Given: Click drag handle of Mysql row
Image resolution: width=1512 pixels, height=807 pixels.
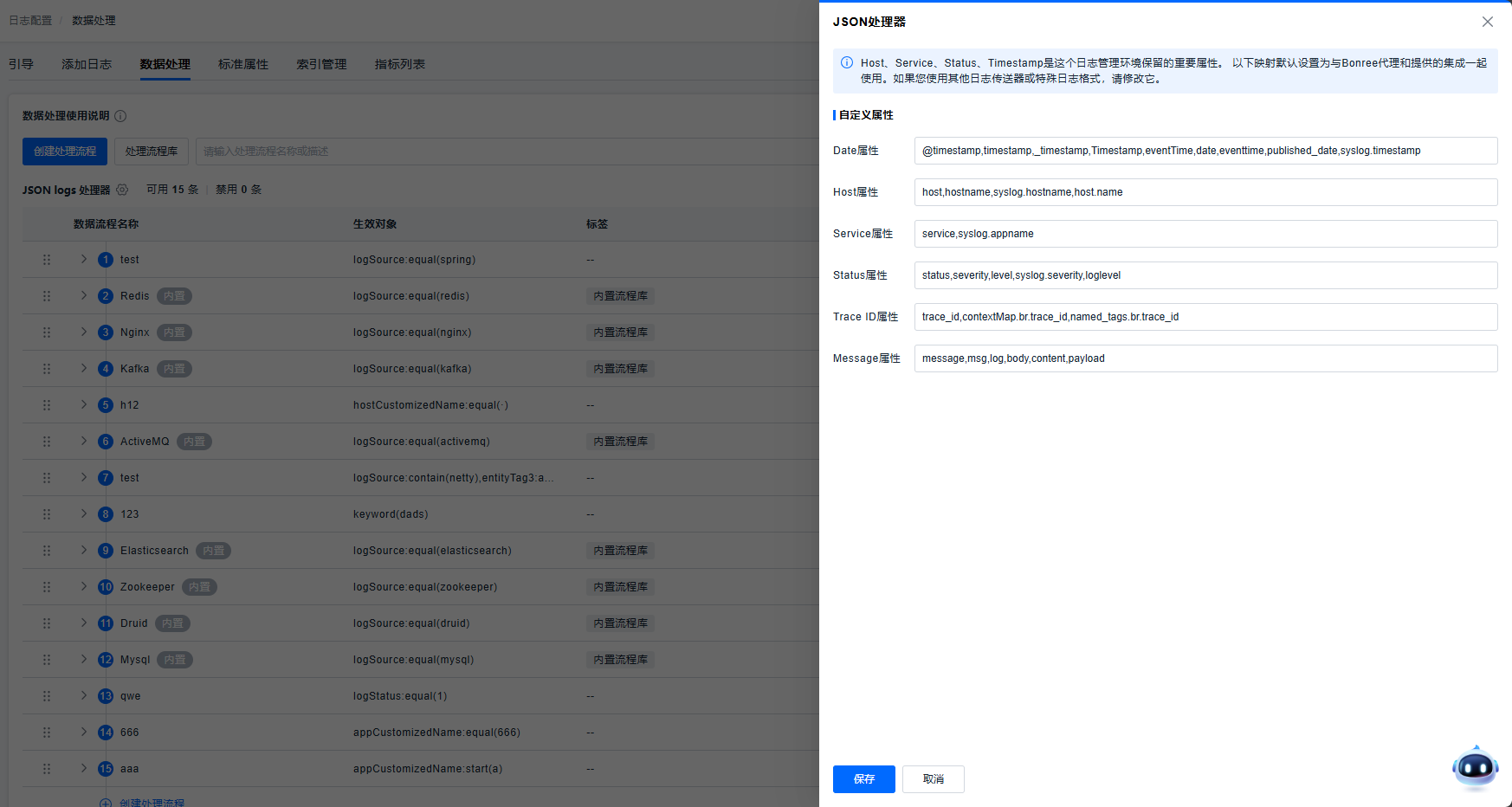Looking at the screenshot, I should (47, 660).
